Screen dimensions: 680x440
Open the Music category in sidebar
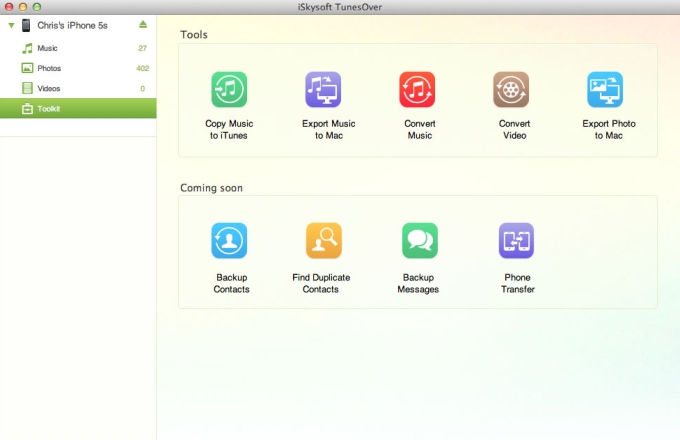pos(78,48)
